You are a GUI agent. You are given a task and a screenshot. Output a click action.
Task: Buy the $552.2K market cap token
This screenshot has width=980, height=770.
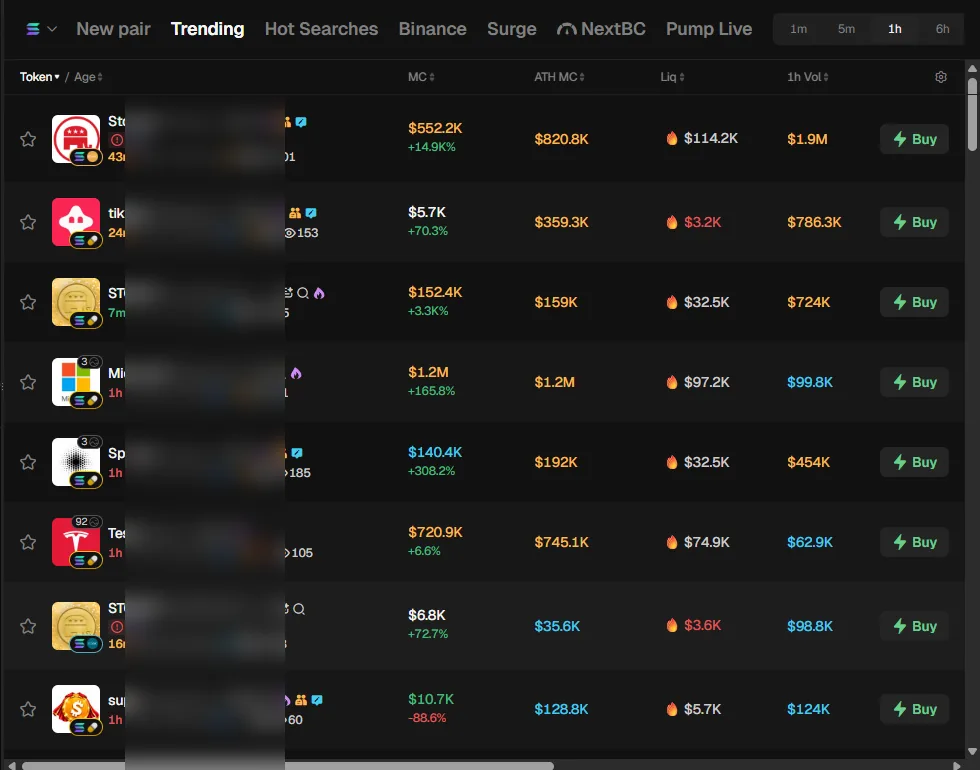point(914,139)
